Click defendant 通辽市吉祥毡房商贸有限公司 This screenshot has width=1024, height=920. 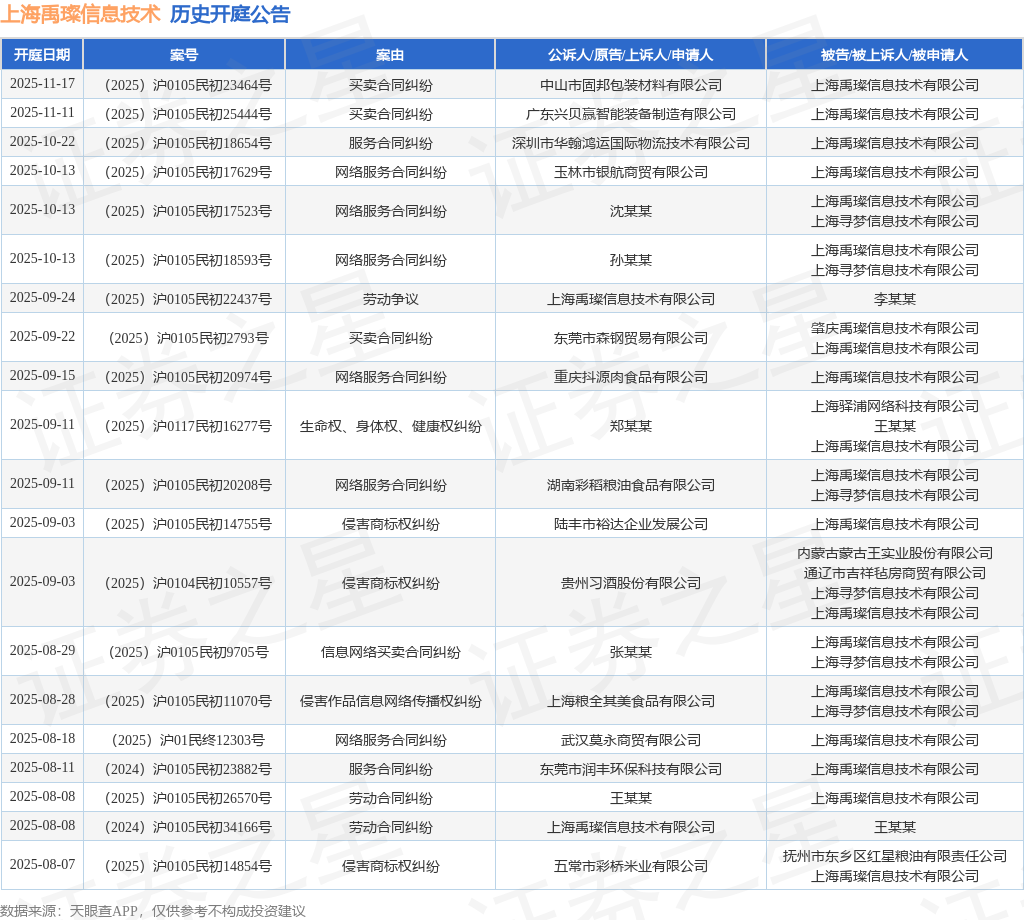[x=895, y=573]
